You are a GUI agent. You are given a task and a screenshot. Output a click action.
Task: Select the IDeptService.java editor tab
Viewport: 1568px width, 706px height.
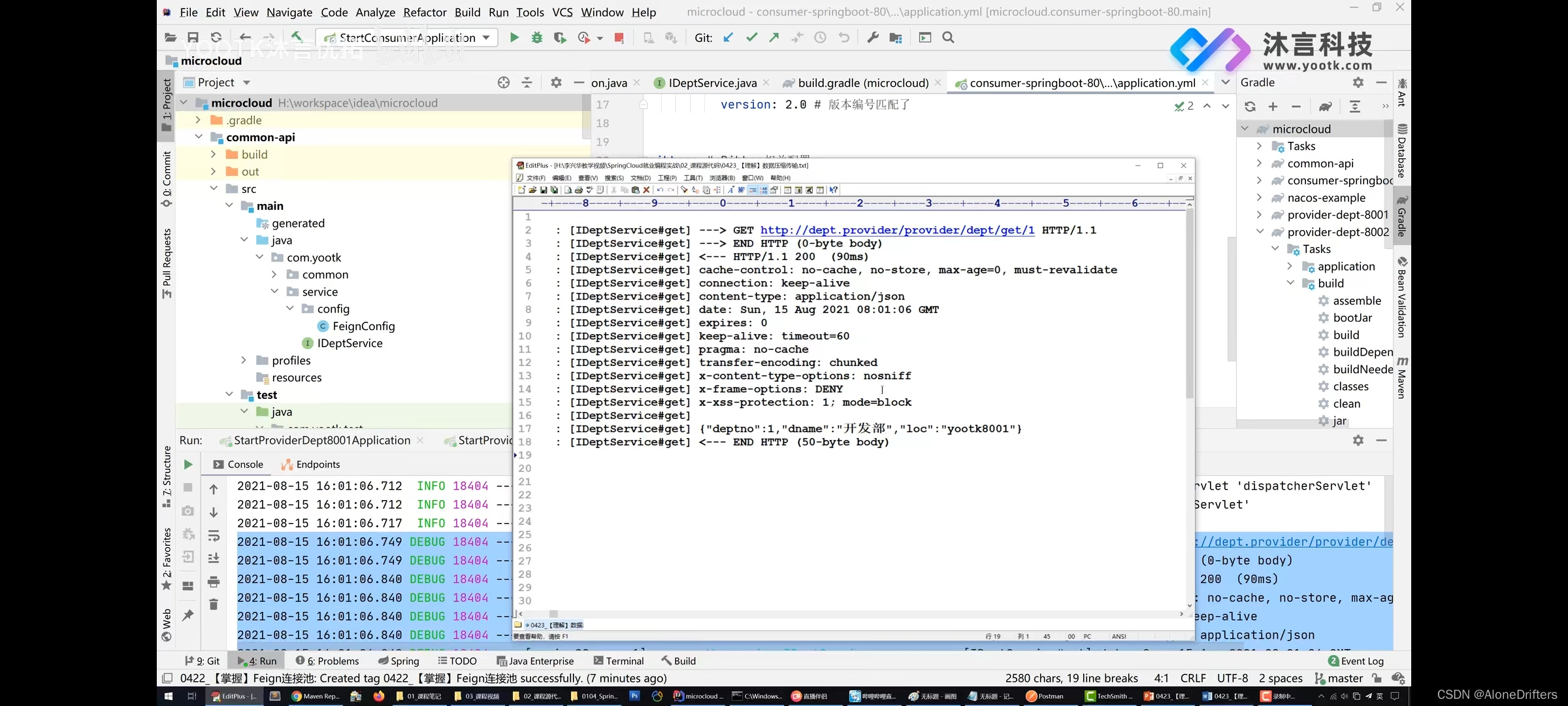713,83
